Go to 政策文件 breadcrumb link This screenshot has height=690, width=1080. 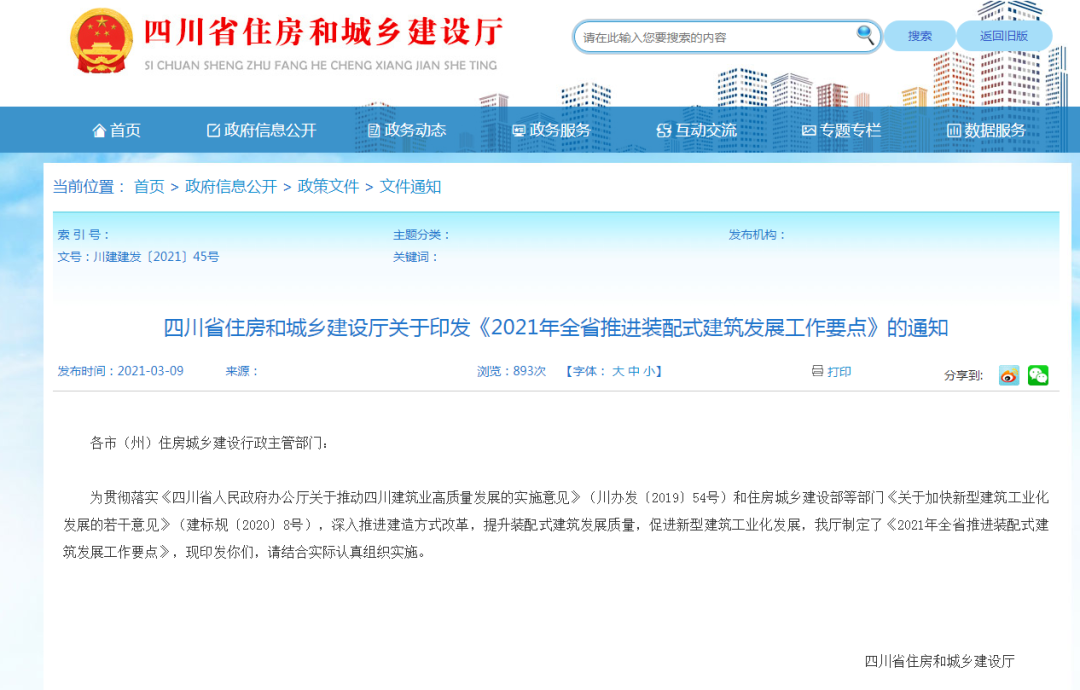coord(328,187)
